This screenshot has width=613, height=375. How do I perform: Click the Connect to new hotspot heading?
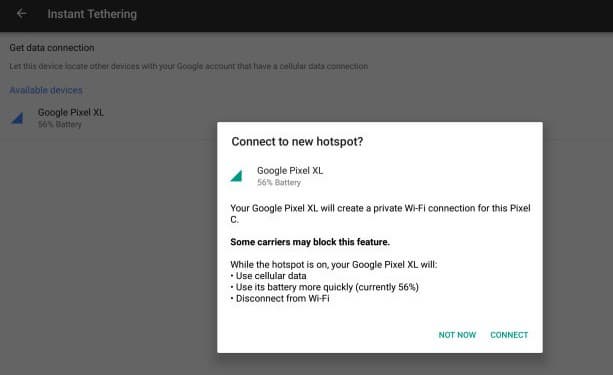pos(297,142)
